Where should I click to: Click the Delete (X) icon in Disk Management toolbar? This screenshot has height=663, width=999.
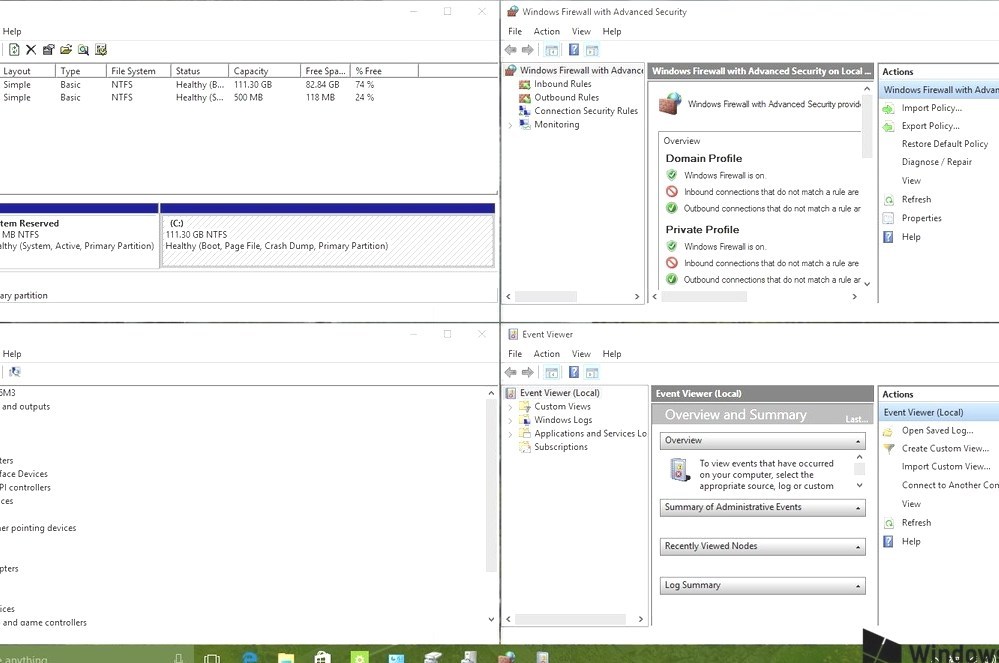[31, 49]
